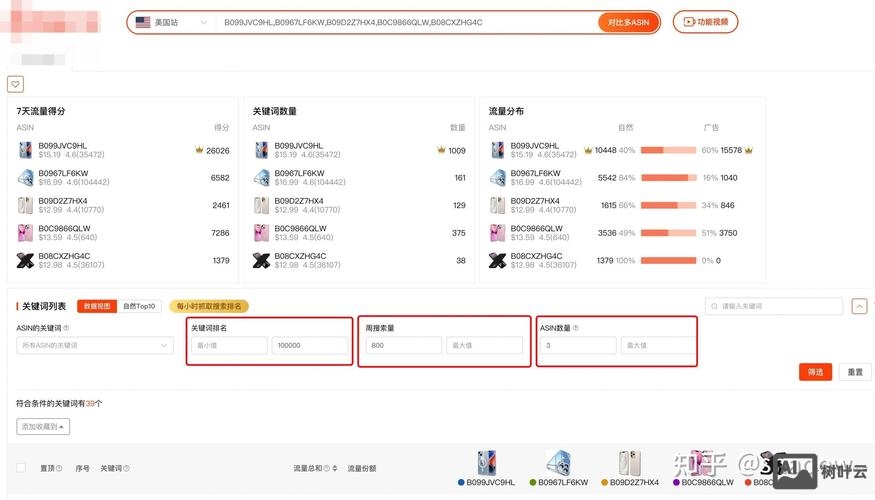
Task: Click the orange color dot beside B09D2Z7HX4
Action: tap(604, 482)
